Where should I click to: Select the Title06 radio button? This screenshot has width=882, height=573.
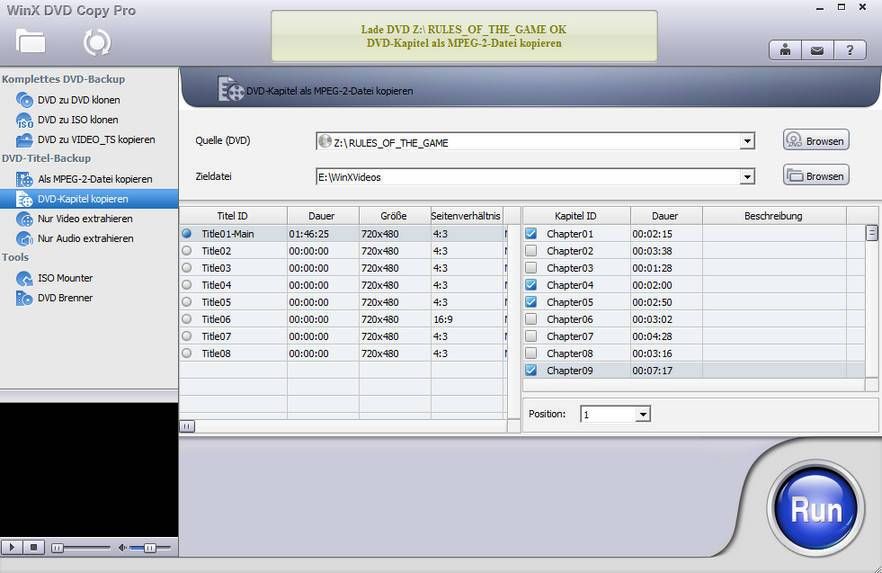187,319
